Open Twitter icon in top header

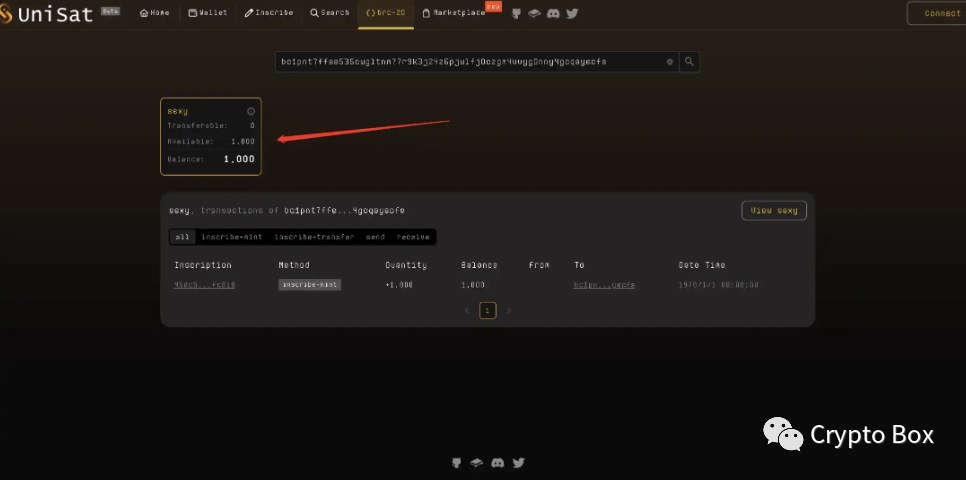pos(572,13)
